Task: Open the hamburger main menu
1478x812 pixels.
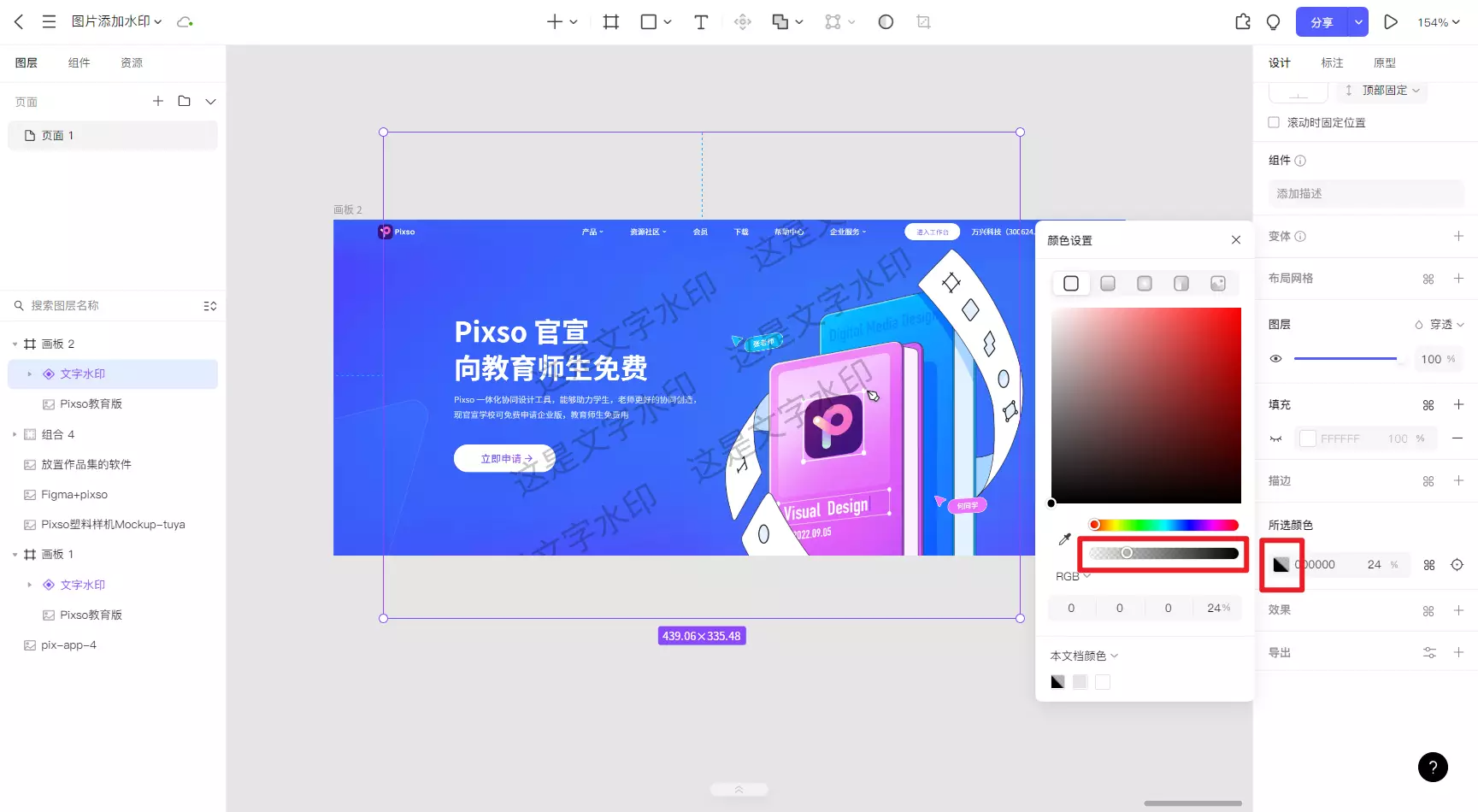Action: point(49,21)
